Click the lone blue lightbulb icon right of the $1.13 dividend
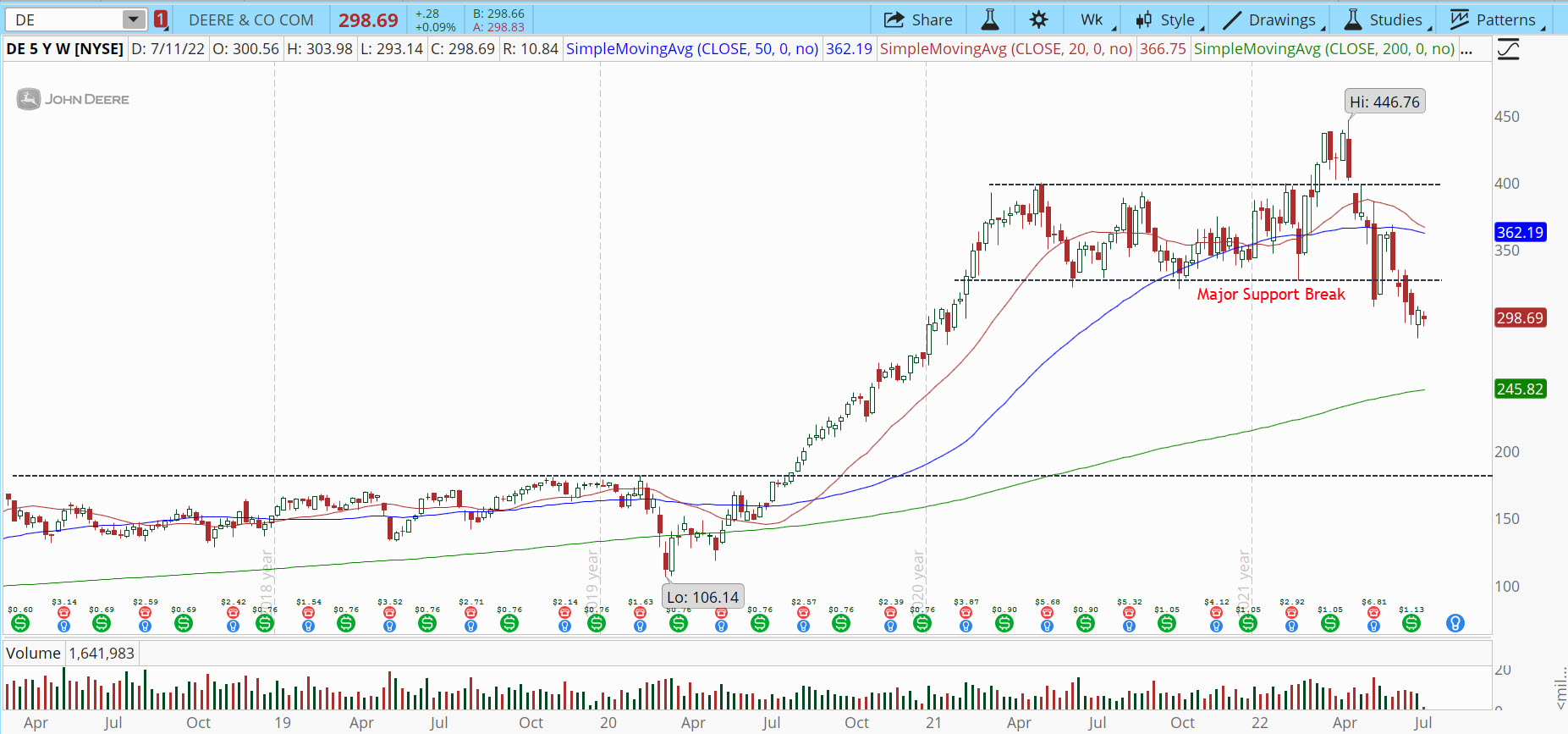 click(x=1455, y=623)
